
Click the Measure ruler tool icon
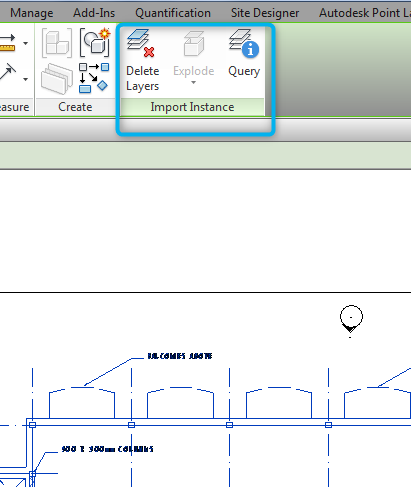click(x=7, y=43)
